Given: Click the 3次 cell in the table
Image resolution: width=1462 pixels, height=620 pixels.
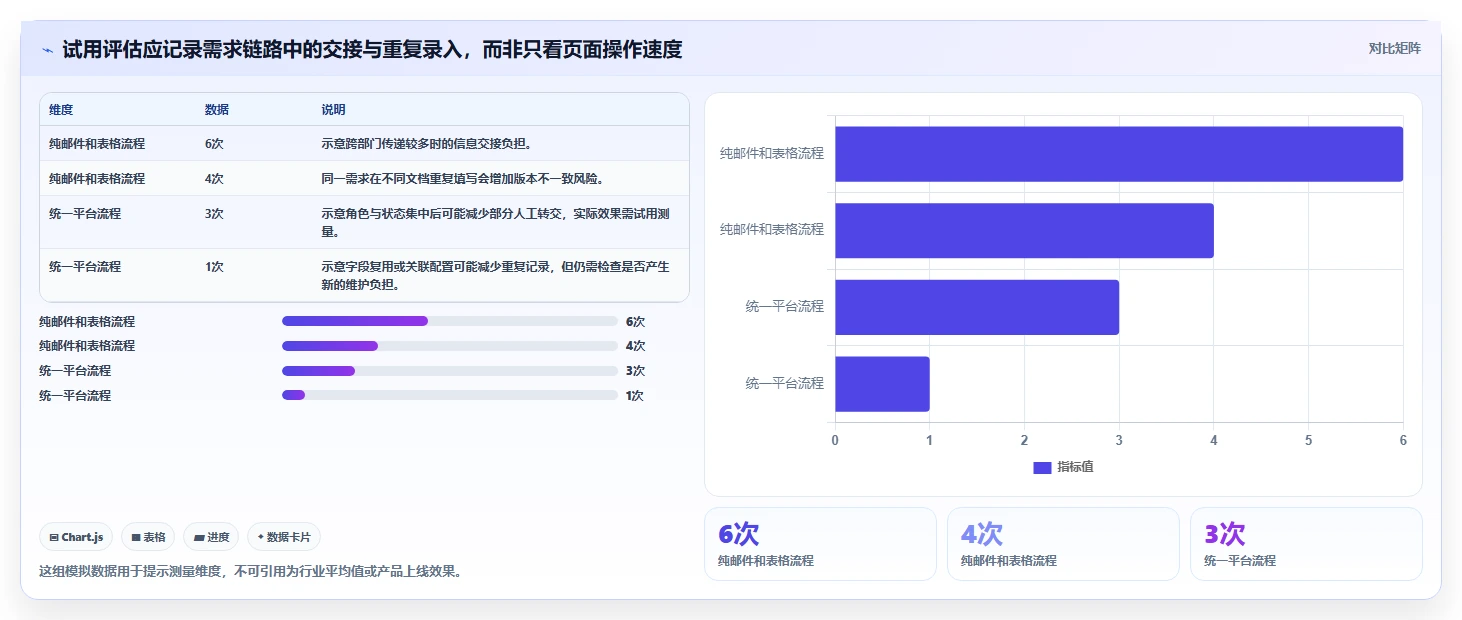Looking at the screenshot, I should (x=214, y=214).
